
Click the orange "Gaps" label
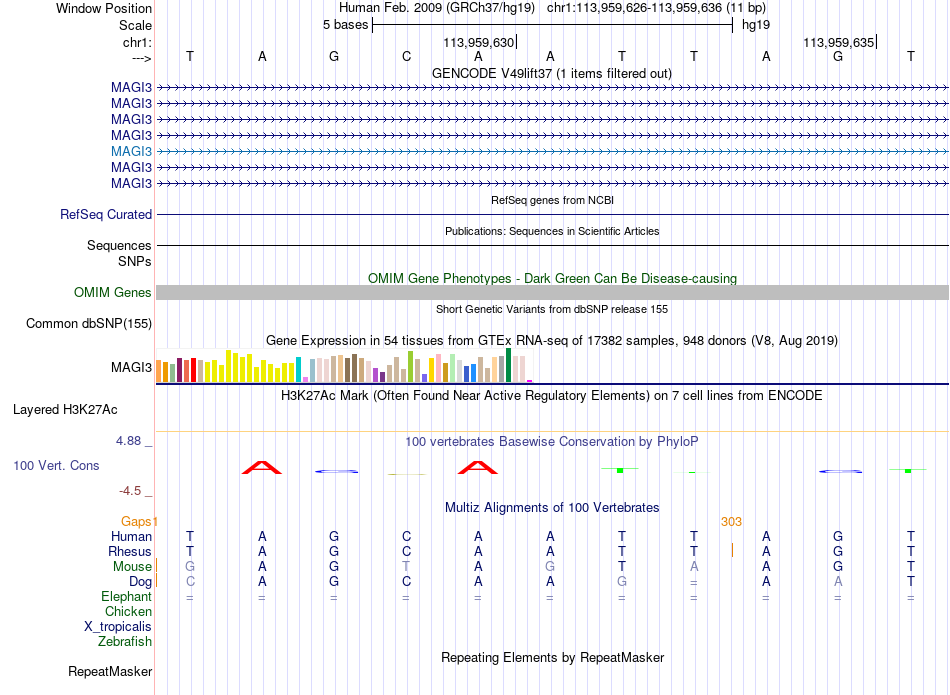point(136,521)
